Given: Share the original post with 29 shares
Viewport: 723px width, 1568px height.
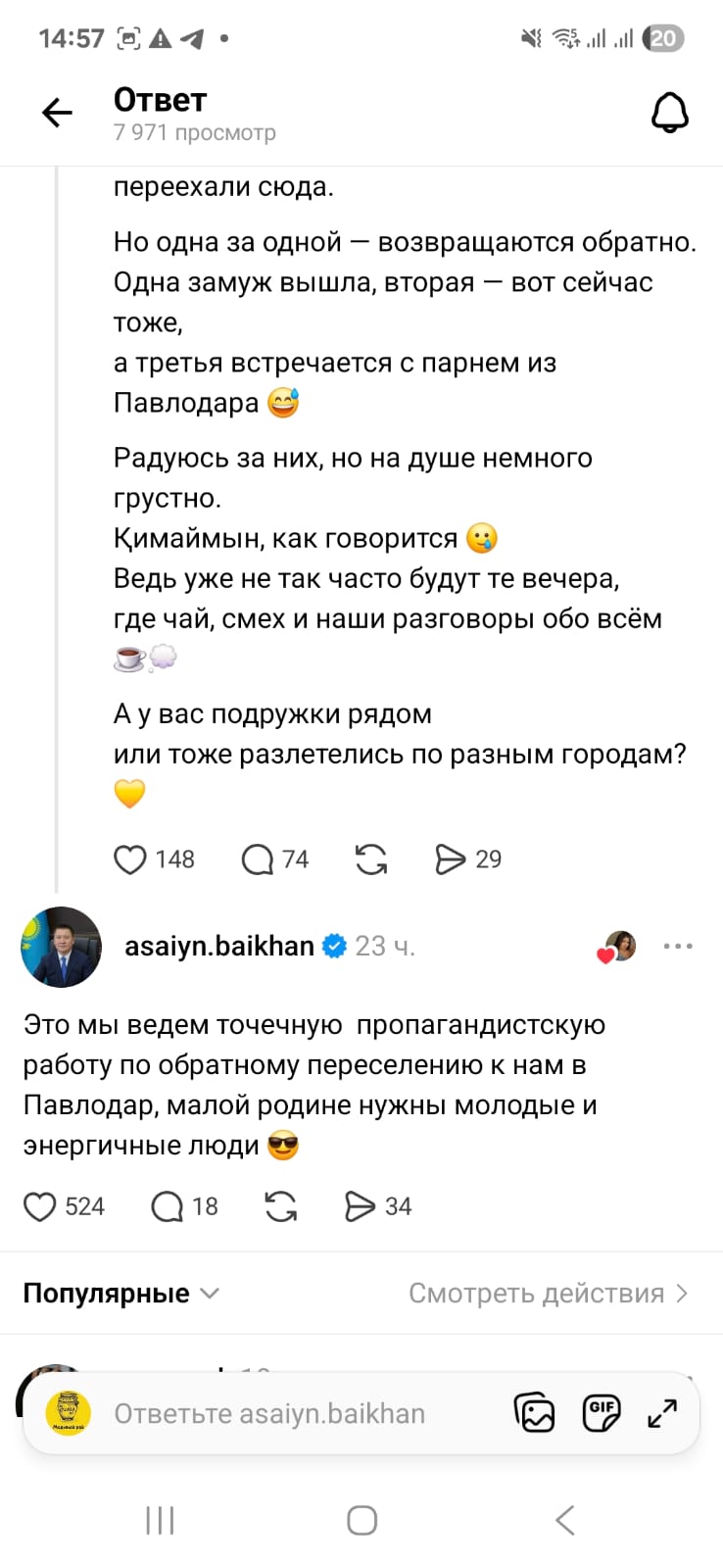Looking at the screenshot, I should [450, 859].
